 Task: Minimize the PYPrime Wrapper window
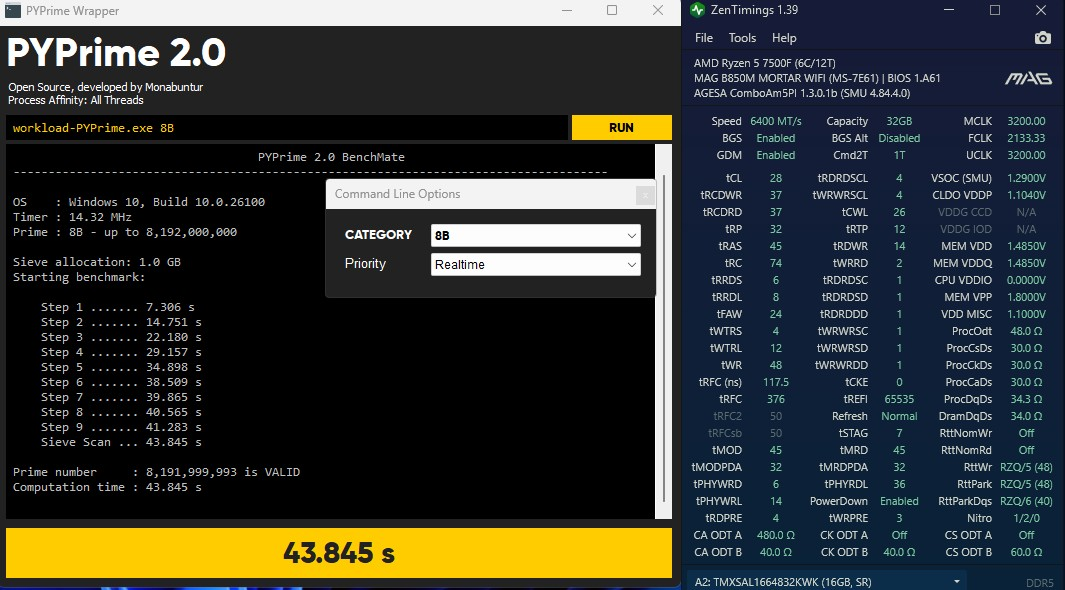point(566,10)
